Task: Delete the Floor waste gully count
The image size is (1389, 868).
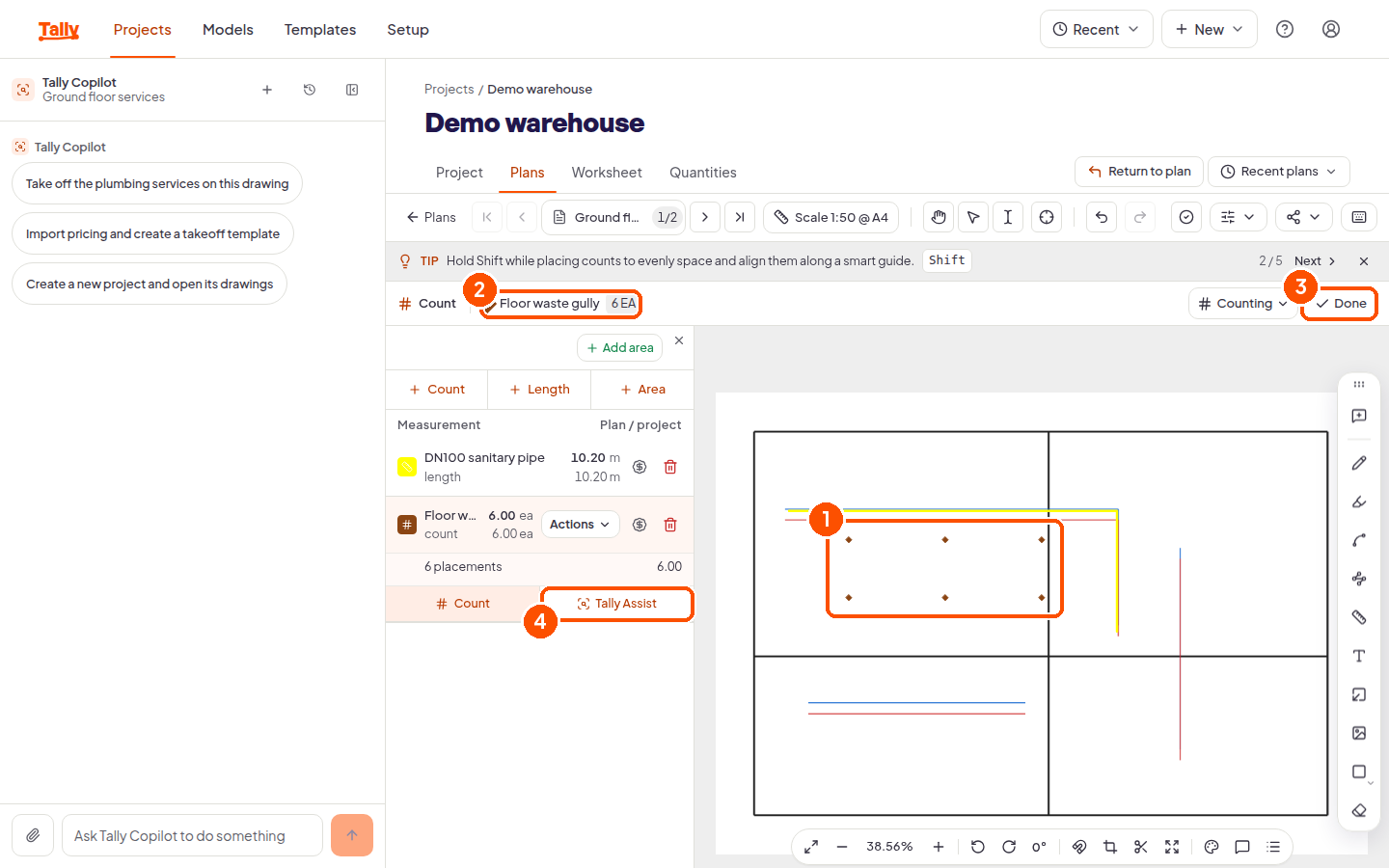Action: (x=670, y=525)
